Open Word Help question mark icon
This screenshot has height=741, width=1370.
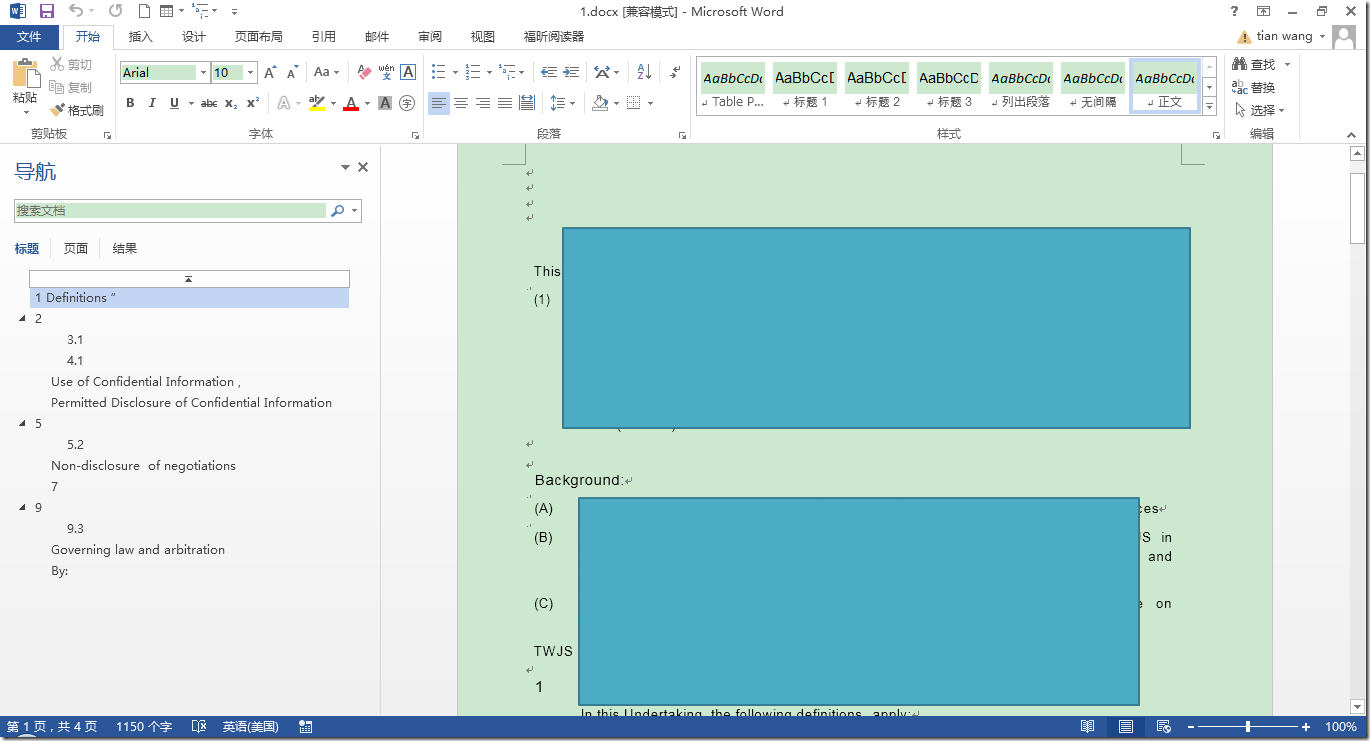click(1235, 11)
